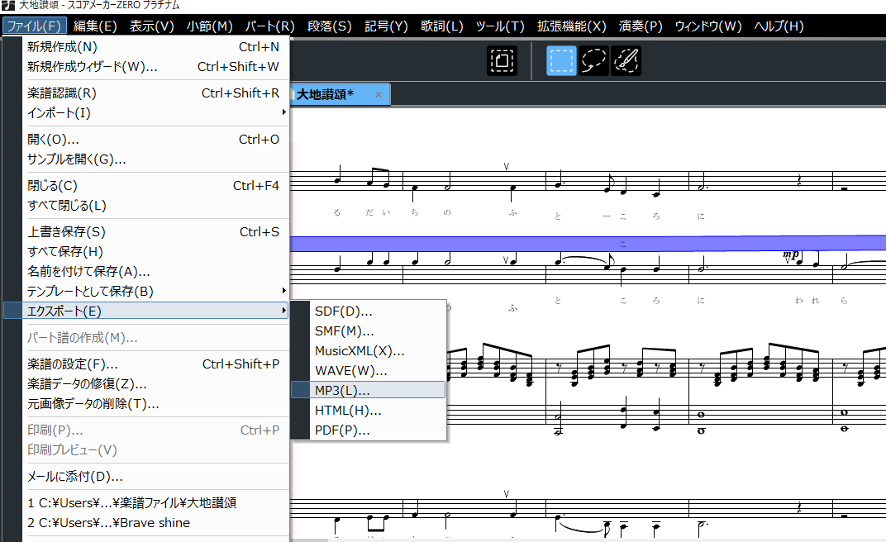The image size is (887, 543).
Task: Choose the lasso selection tool
Action: [x=593, y=61]
